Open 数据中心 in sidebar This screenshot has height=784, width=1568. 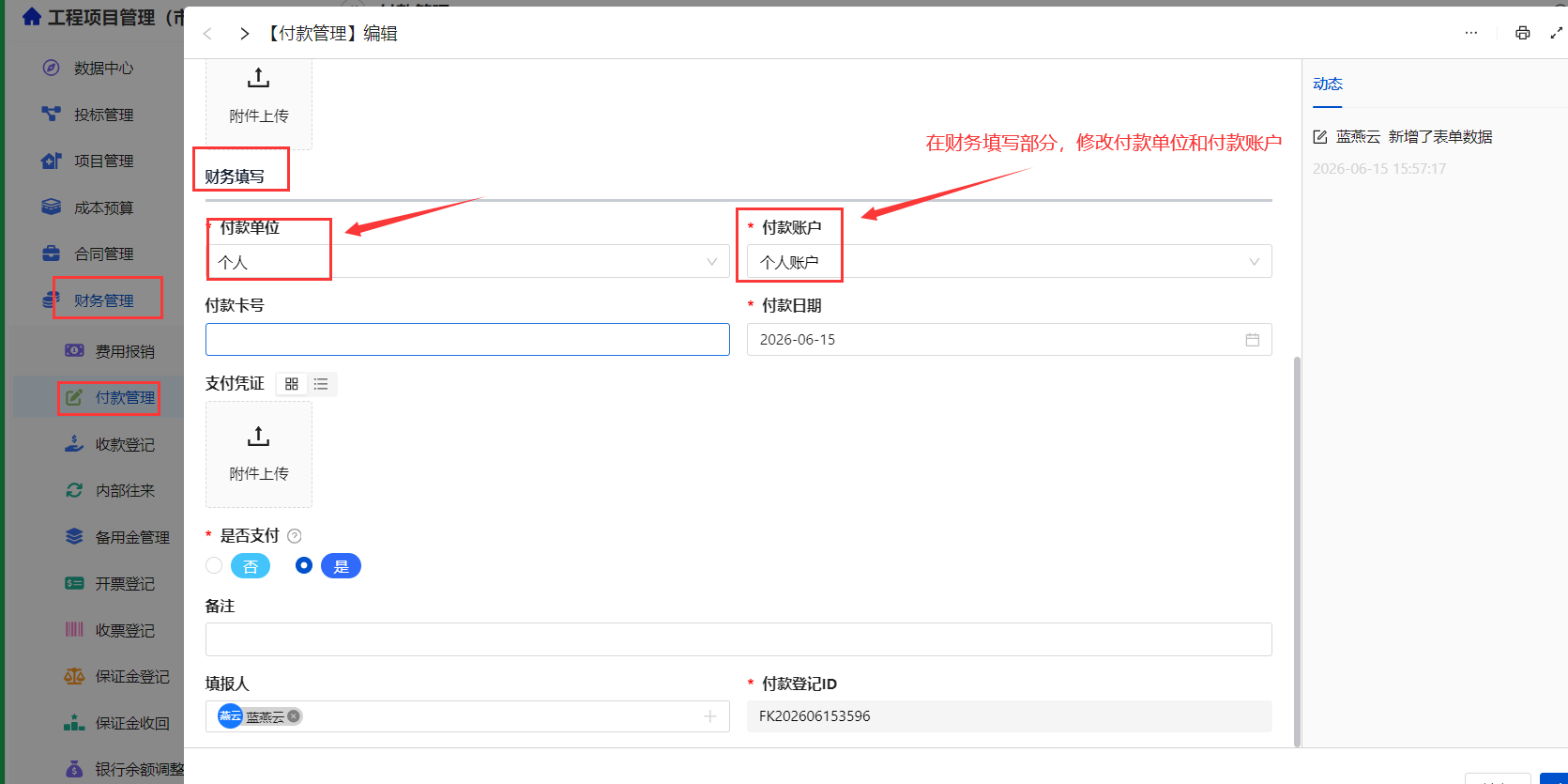[103, 68]
